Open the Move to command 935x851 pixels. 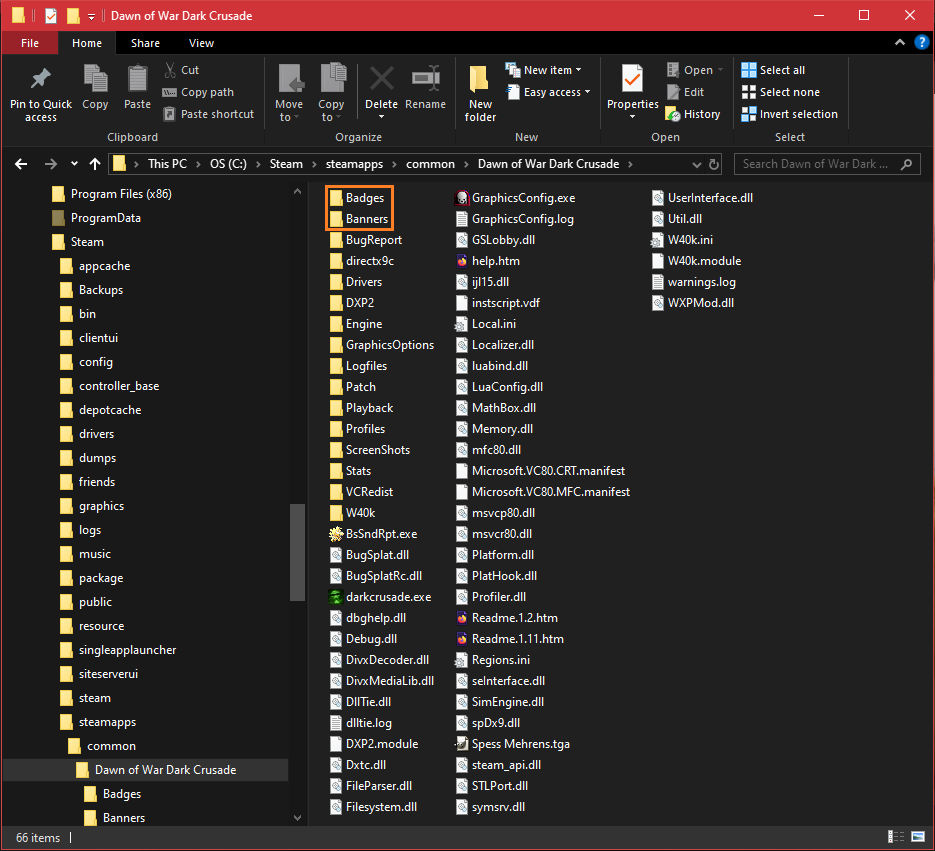pos(289,93)
